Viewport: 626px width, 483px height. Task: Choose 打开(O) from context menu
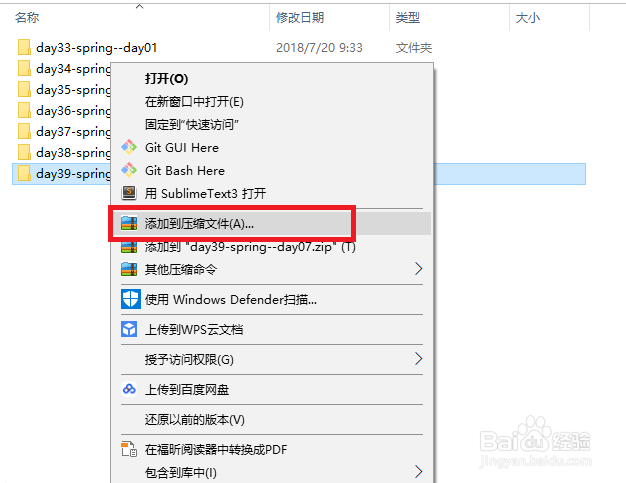point(166,79)
